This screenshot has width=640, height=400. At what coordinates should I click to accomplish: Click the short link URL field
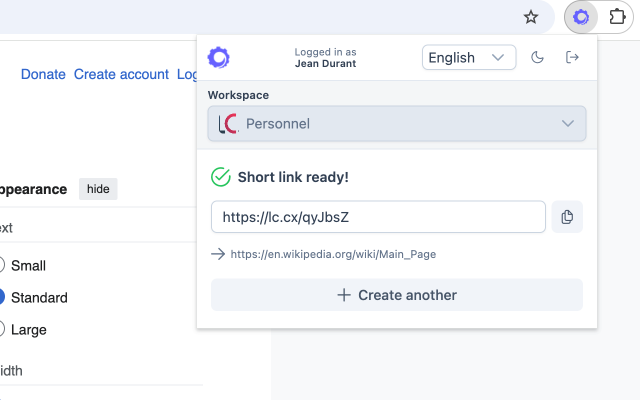(x=378, y=217)
